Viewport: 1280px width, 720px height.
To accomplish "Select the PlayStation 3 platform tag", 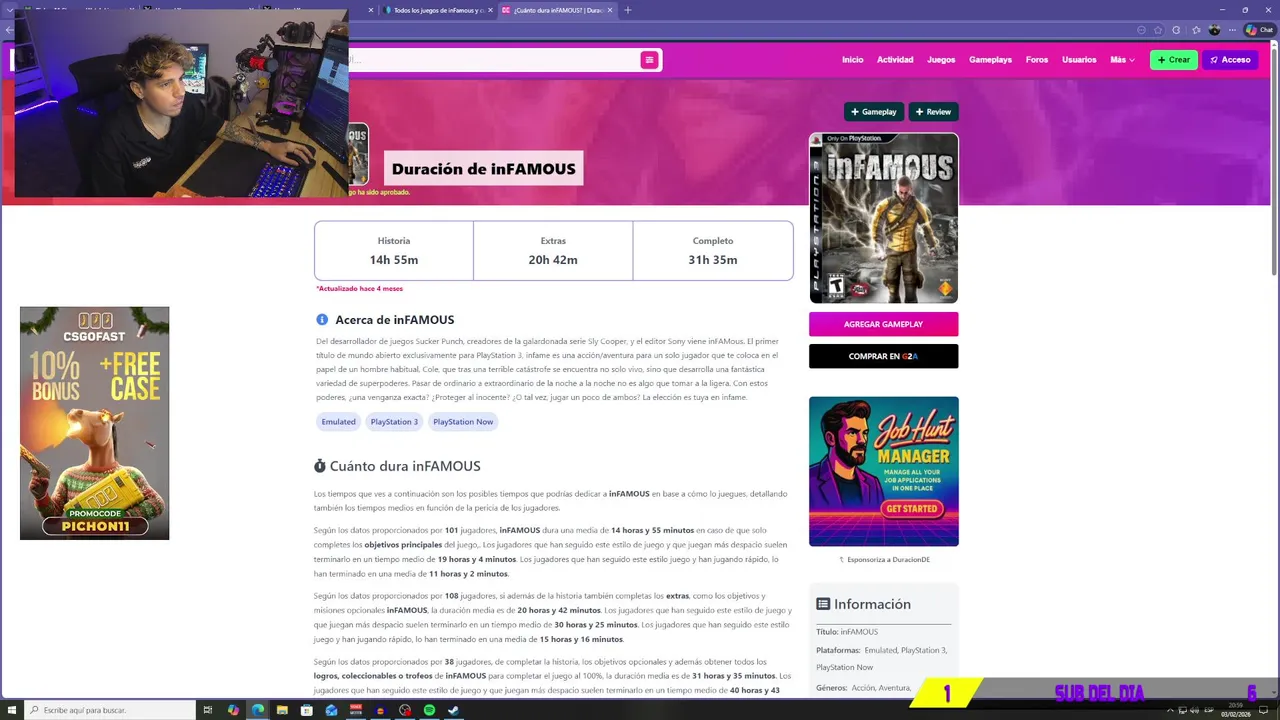I will (394, 421).
